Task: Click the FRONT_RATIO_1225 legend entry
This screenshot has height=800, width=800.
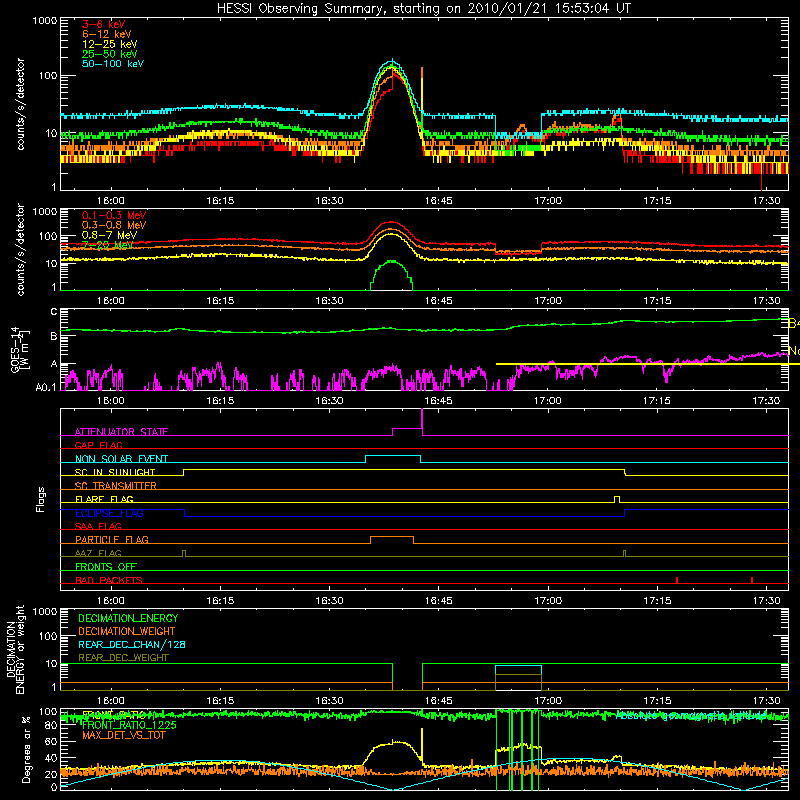Action: pos(129,725)
